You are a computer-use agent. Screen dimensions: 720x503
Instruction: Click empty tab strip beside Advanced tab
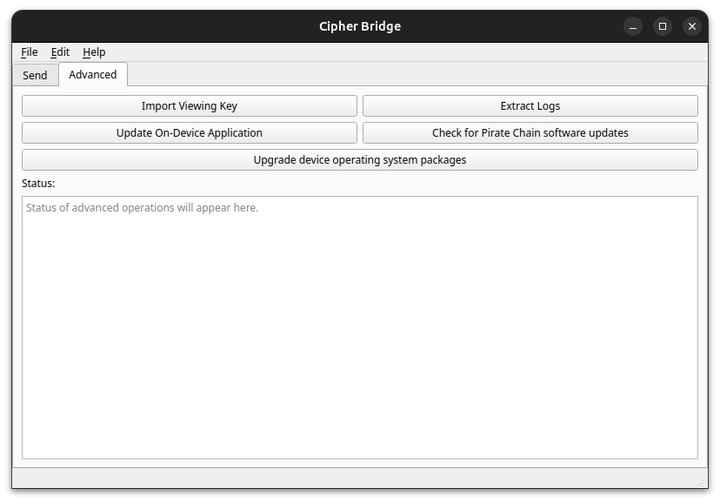click(x=400, y=75)
